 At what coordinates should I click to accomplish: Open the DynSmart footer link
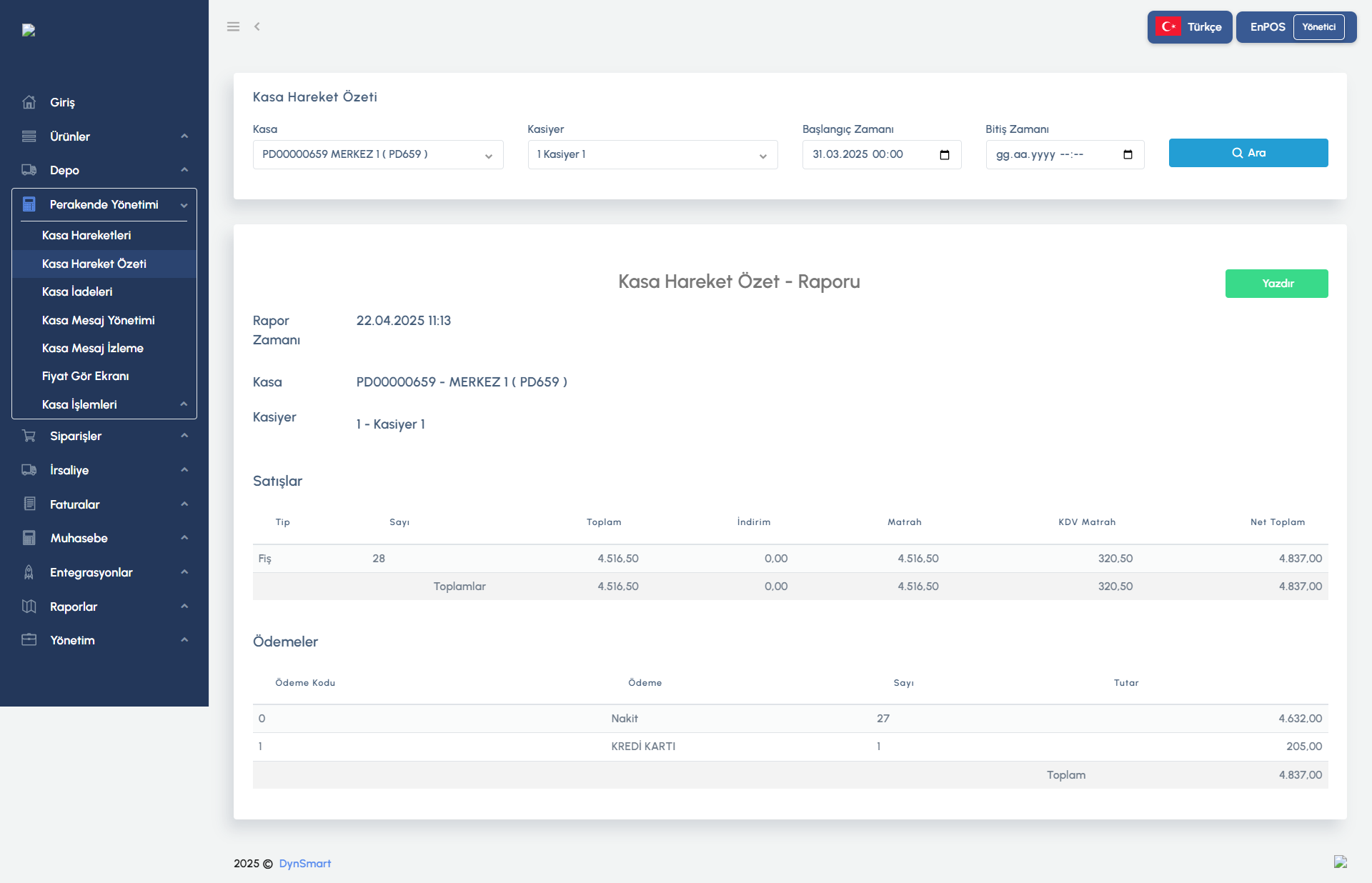(304, 864)
